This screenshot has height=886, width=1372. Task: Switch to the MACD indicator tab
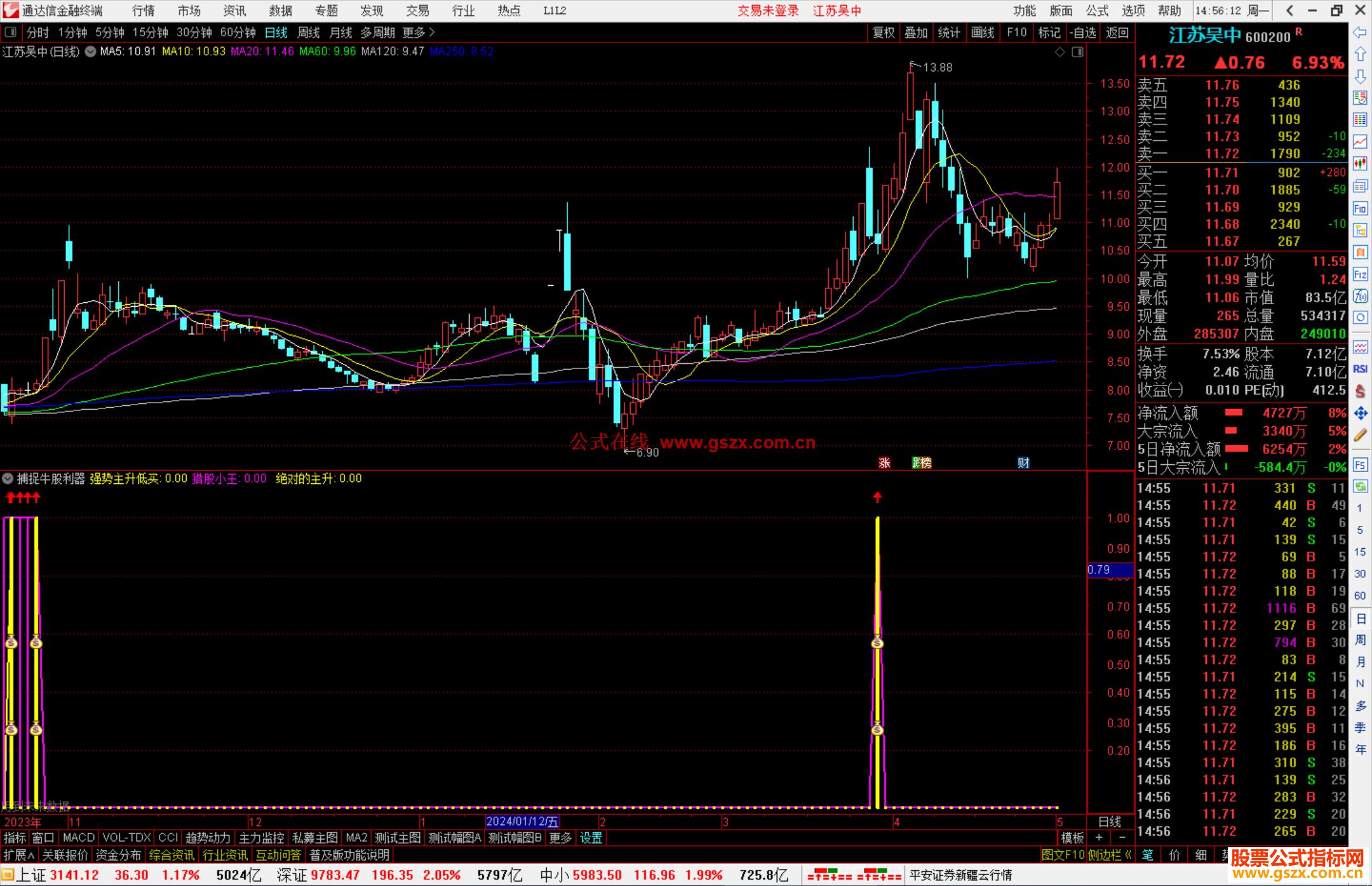[x=79, y=838]
